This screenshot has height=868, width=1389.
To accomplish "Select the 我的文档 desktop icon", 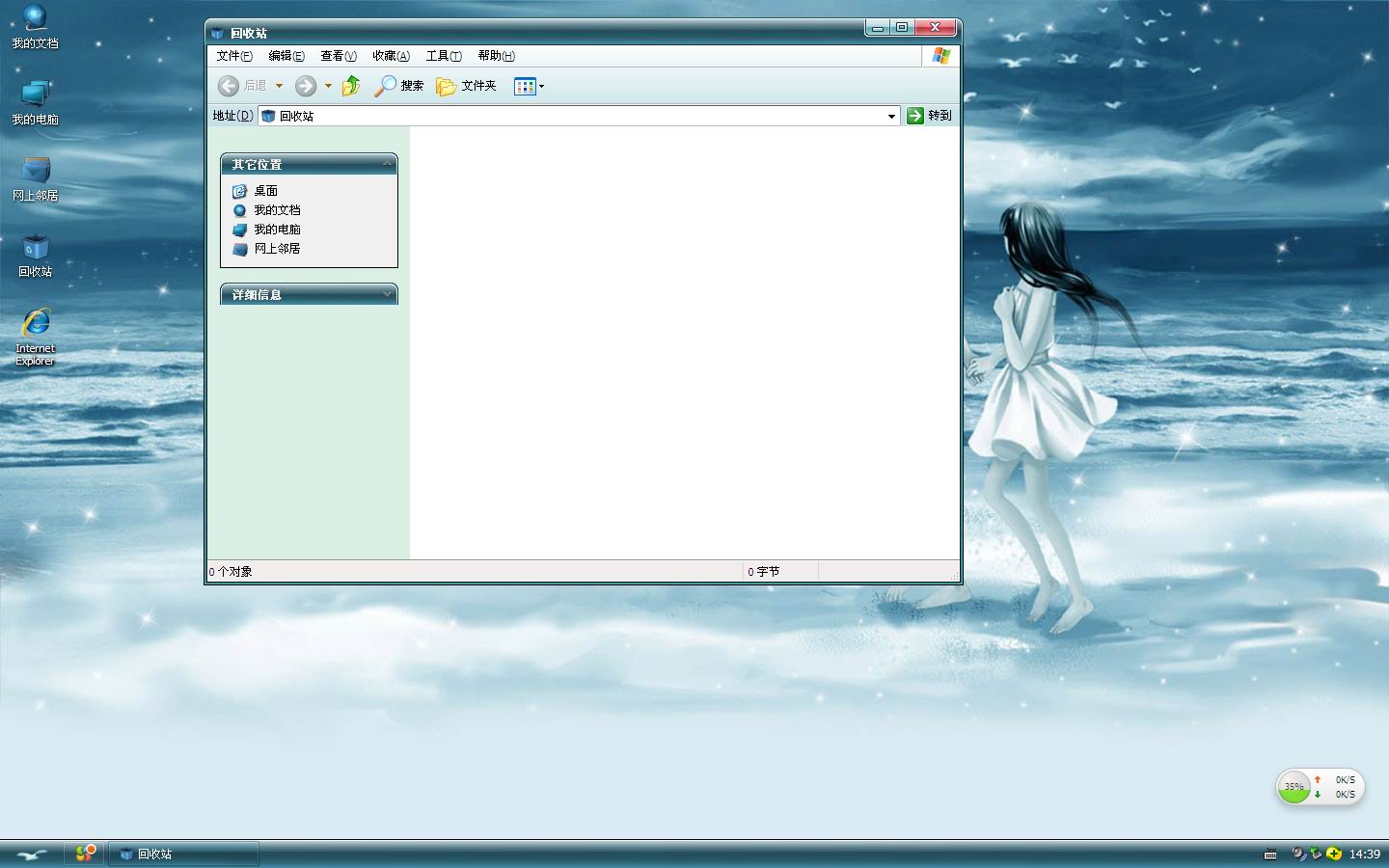I will click(x=35, y=27).
